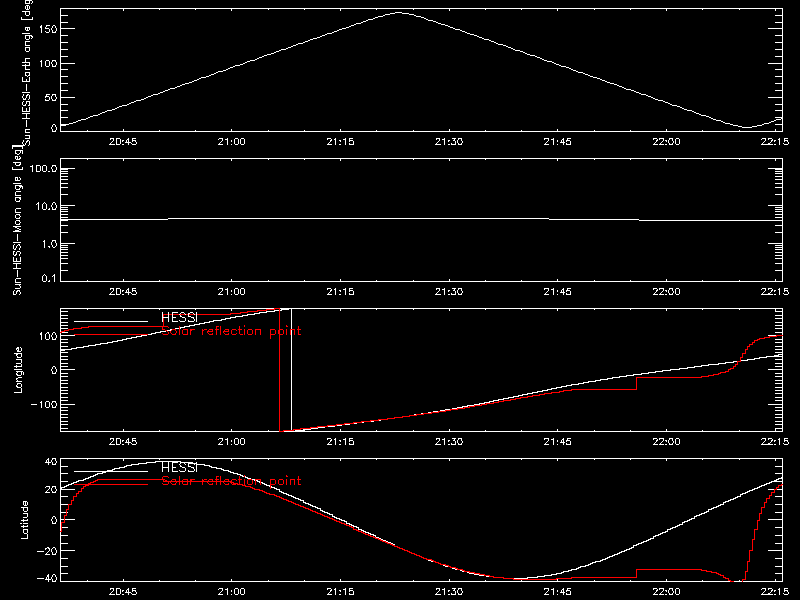Image resolution: width=800 pixels, height=600 pixels.
Task: Click the -100 tick on Longitude axis
Action: click(x=44, y=404)
